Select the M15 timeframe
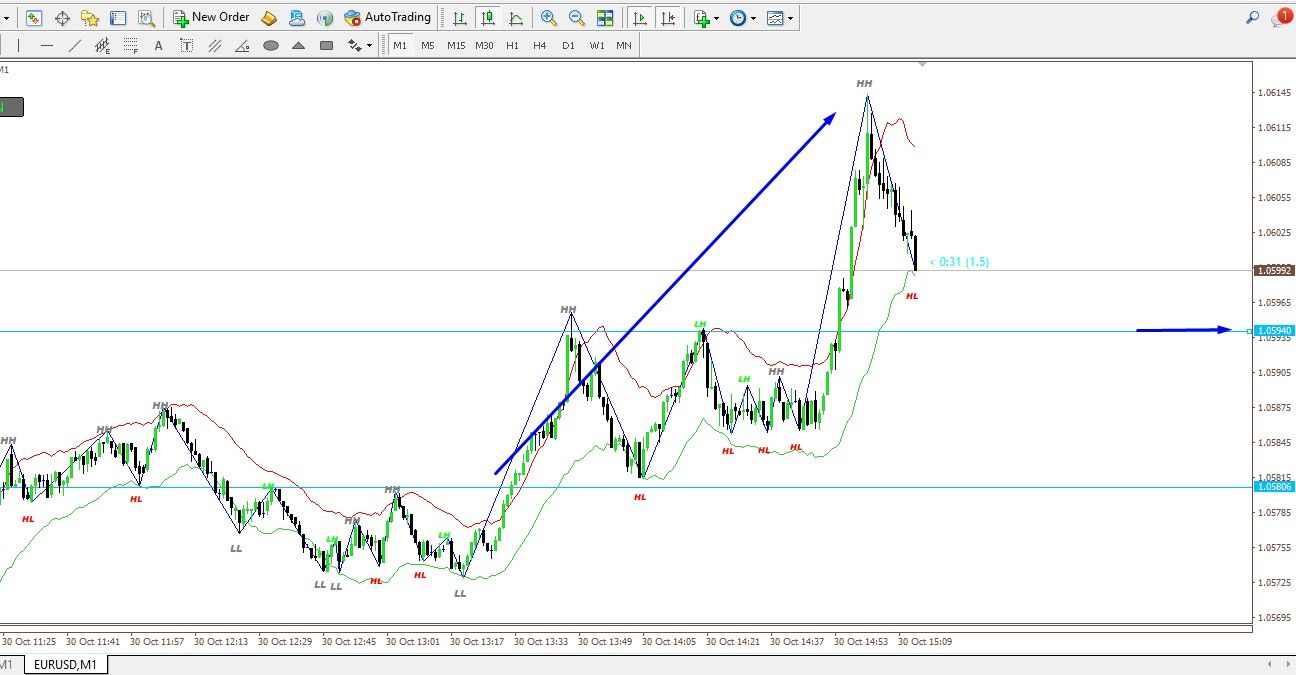Viewport: 1296px width, 675px height. pos(456,45)
